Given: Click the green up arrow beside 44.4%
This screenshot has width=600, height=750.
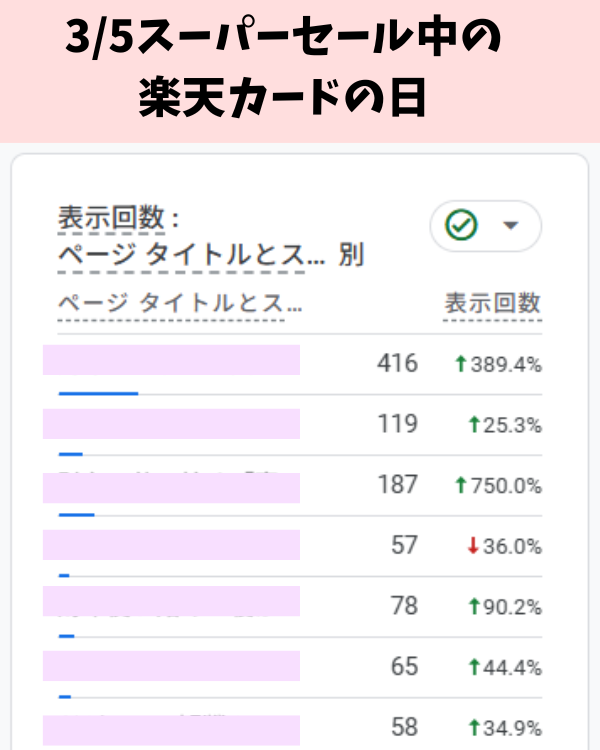Looking at the screenshot, I should click(x=475, y=667).
